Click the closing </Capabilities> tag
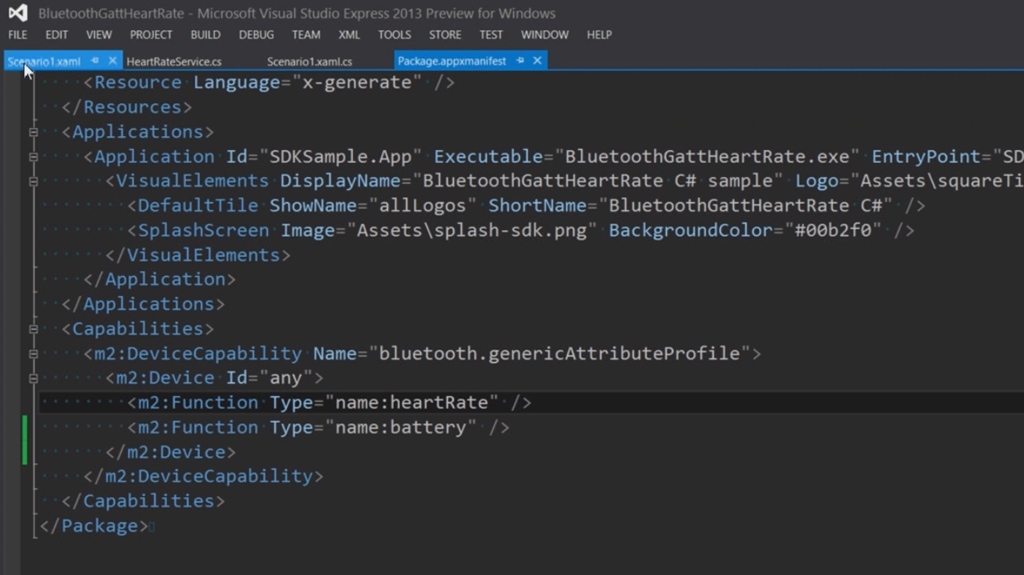The width and height of the screenshot is (1024, 575). 143,501
